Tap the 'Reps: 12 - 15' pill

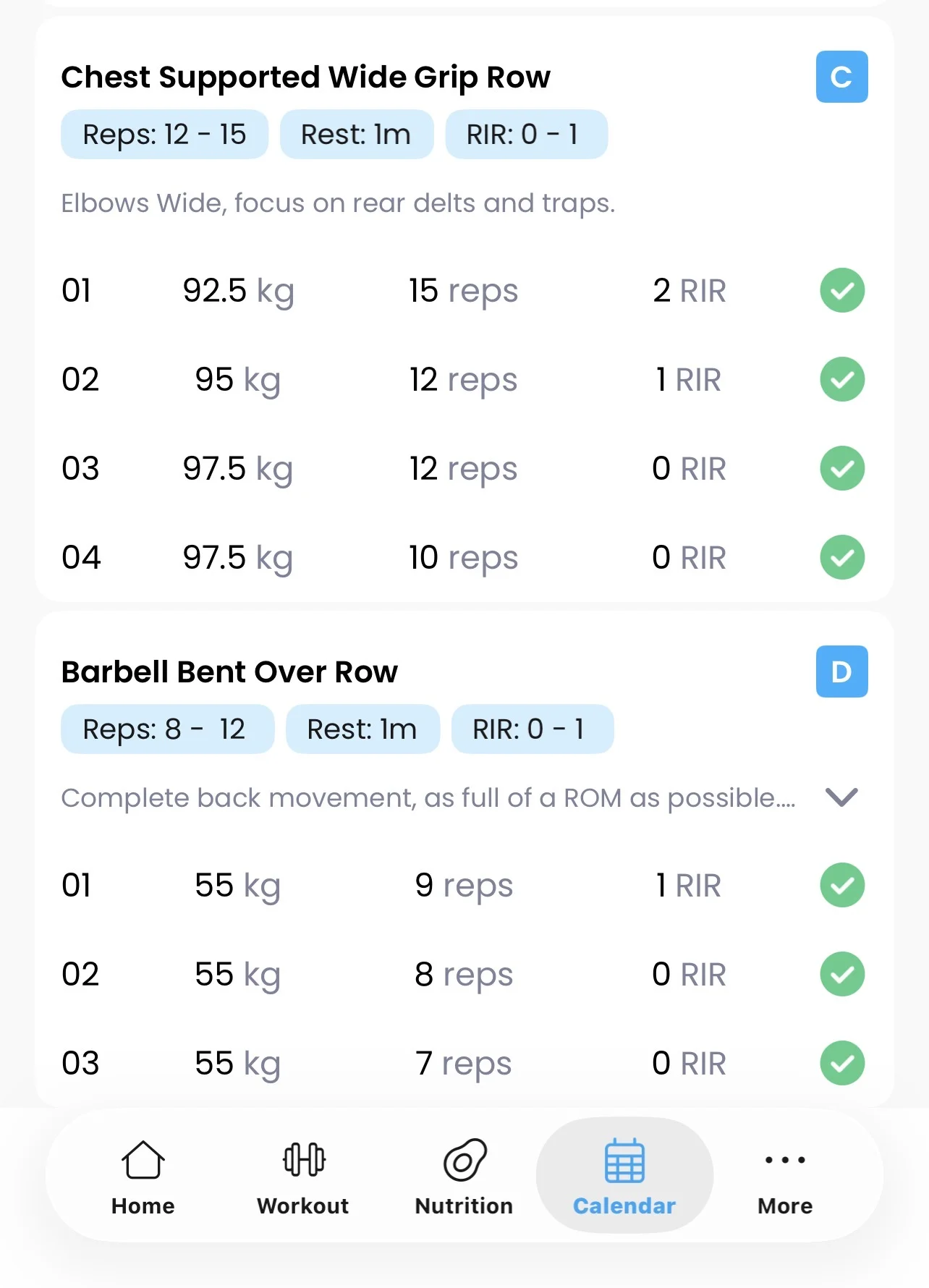coord(164,135)
